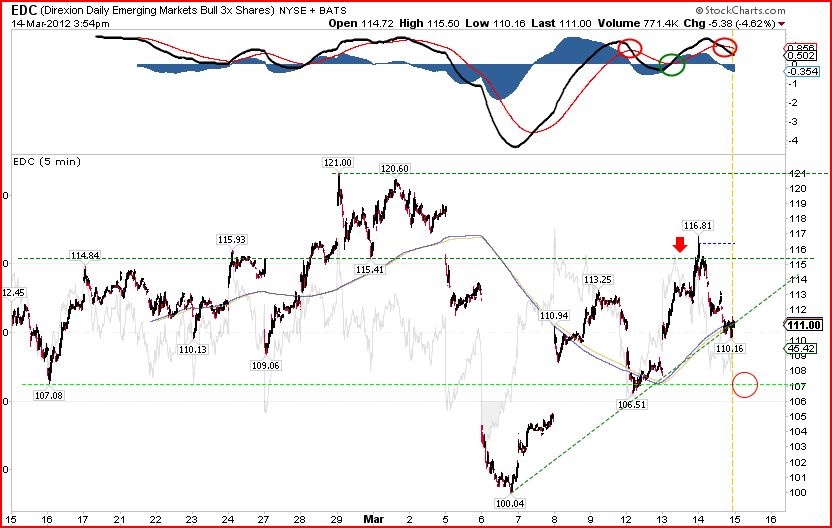Click the Chg -5.38 (-4.62%) value
Image resolution: width=832 pixels, height=528 pixels.
coord(730,23)
